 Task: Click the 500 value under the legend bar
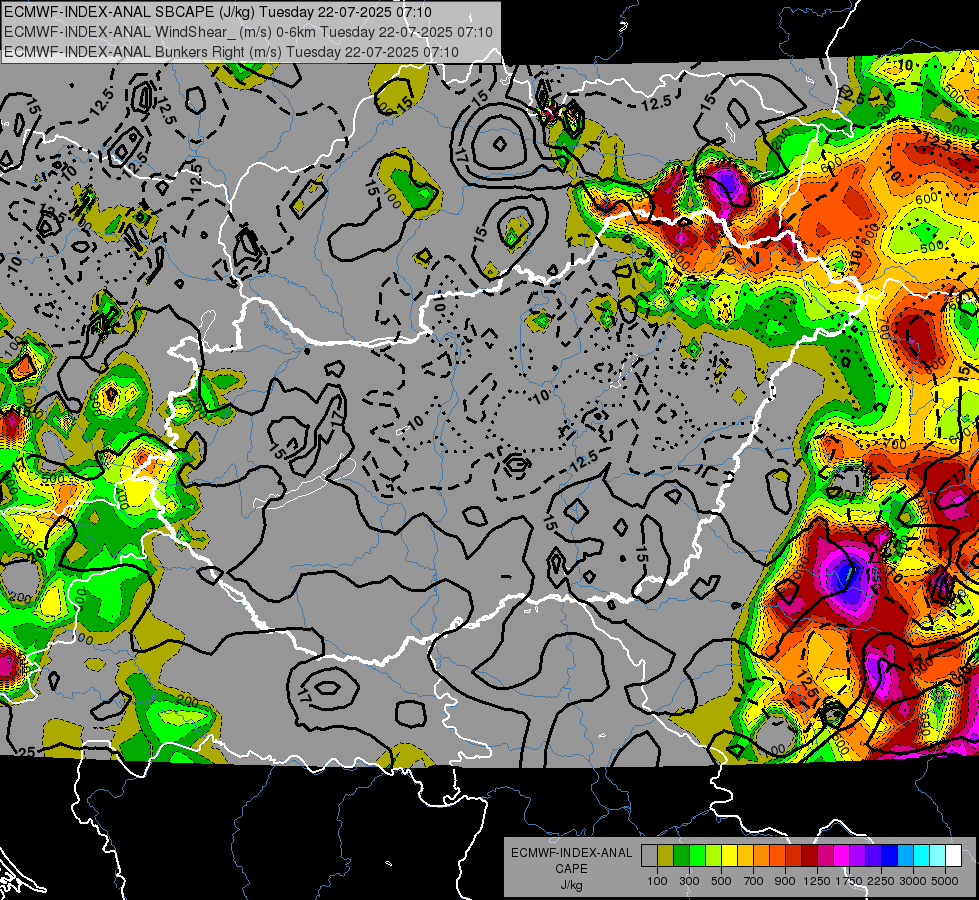(x=721, y=881)
